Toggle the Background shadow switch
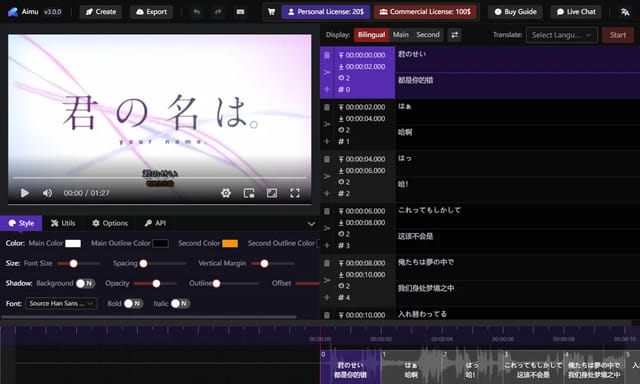The image size is (640, 384). tap(85, 283)
